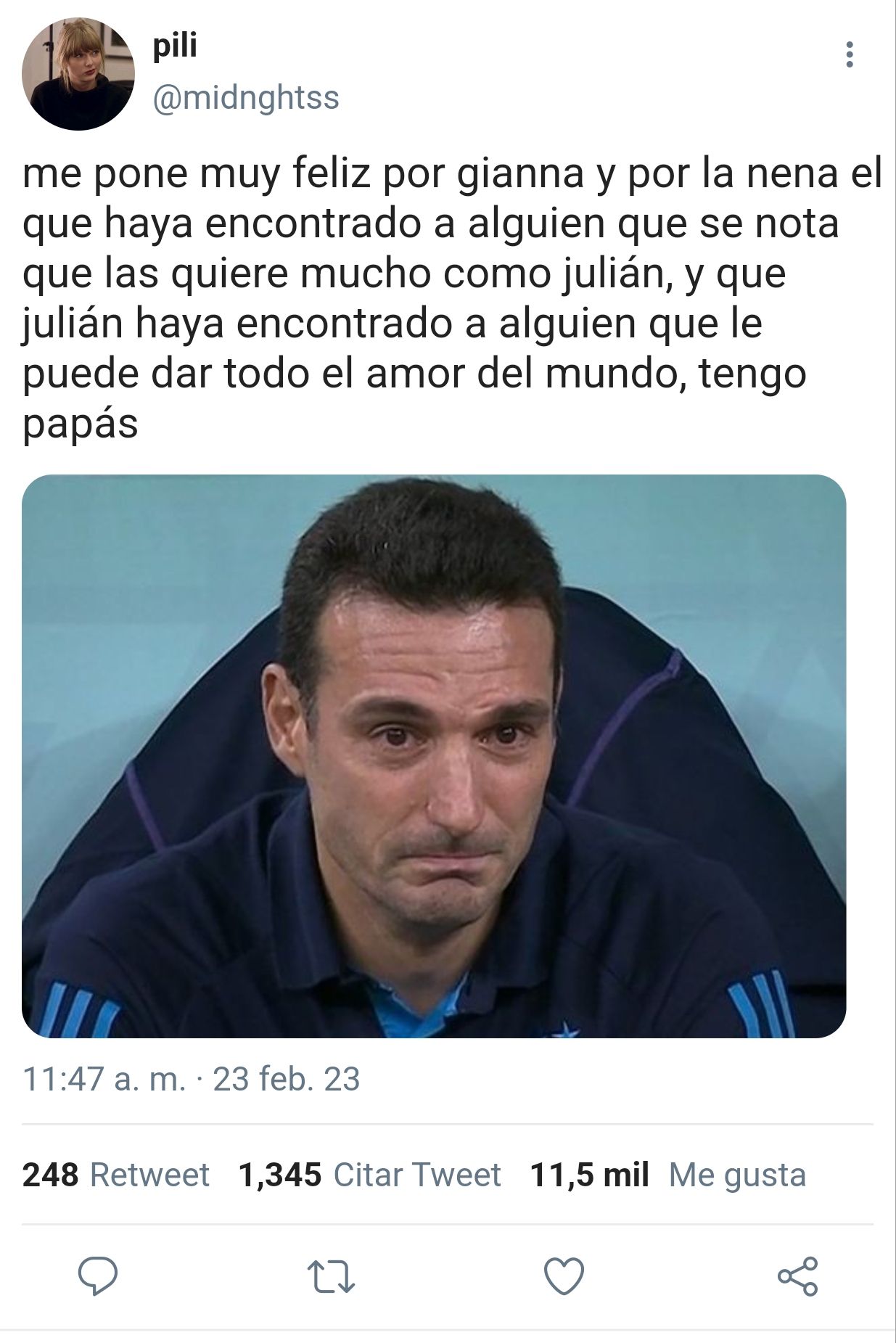Open the attached photo of the man

coord(434,756)
